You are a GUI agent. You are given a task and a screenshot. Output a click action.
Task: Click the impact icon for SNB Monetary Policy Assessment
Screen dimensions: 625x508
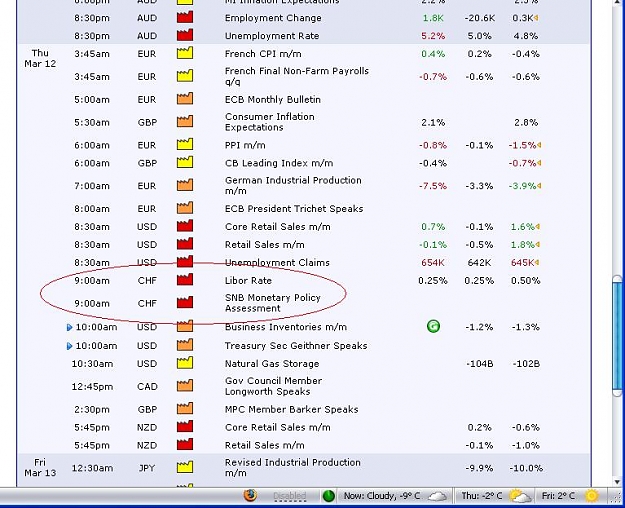tap(185, 302)
